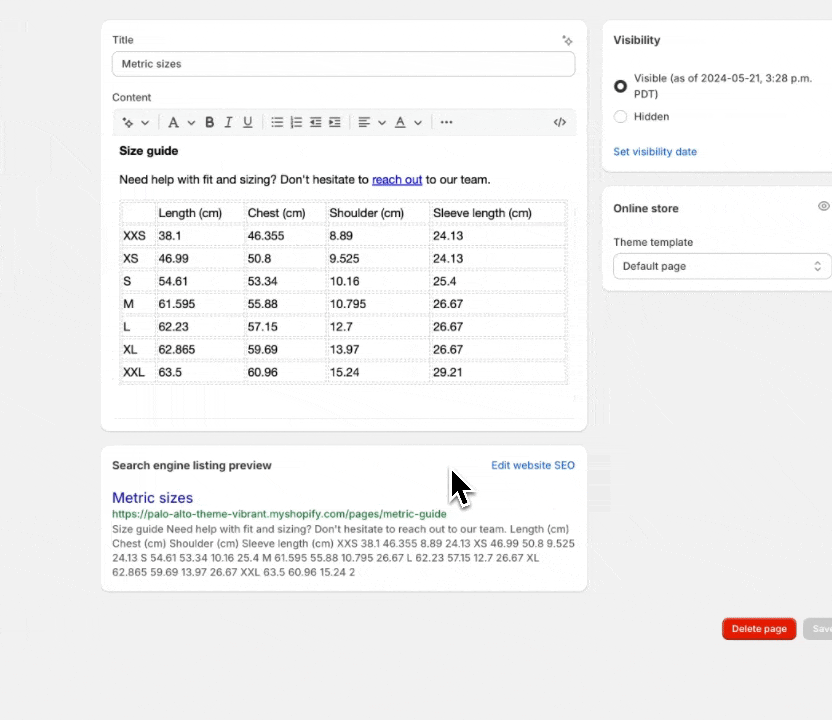The width and height of the screenshot is (832, 720).
Task: Insert a bulleted list
Action: point(277,122)
